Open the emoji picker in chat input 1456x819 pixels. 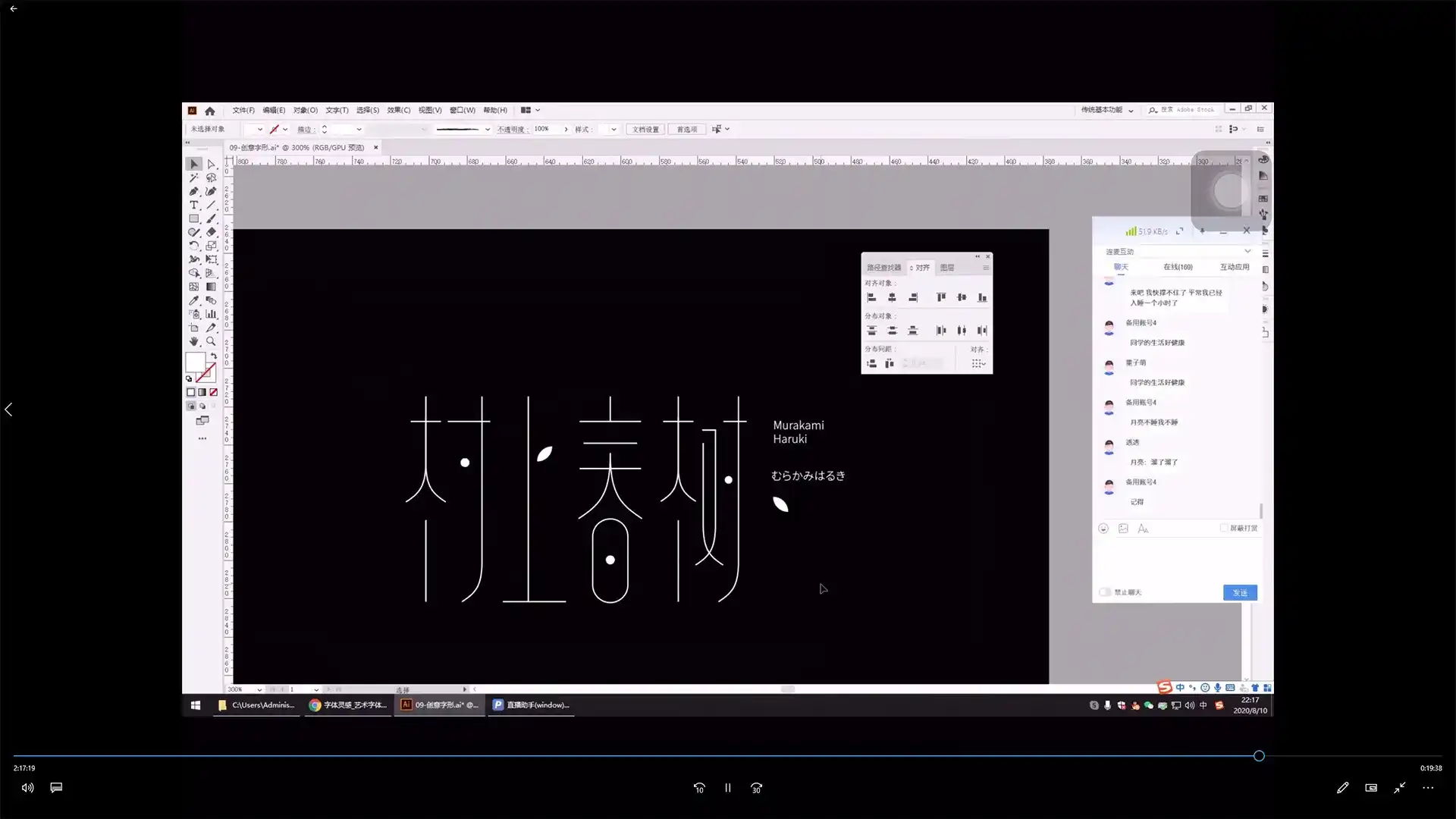[1103, 529]
